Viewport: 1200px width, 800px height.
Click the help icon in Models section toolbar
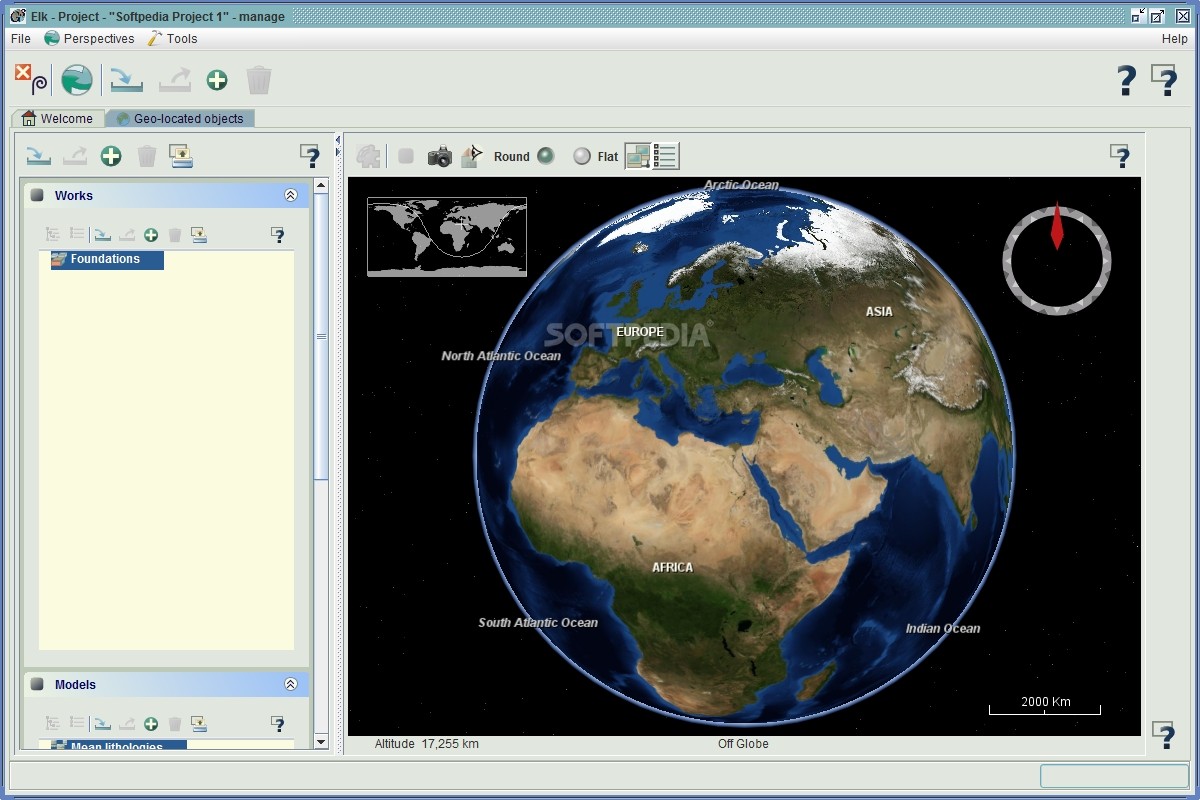[x=278, y=724]
